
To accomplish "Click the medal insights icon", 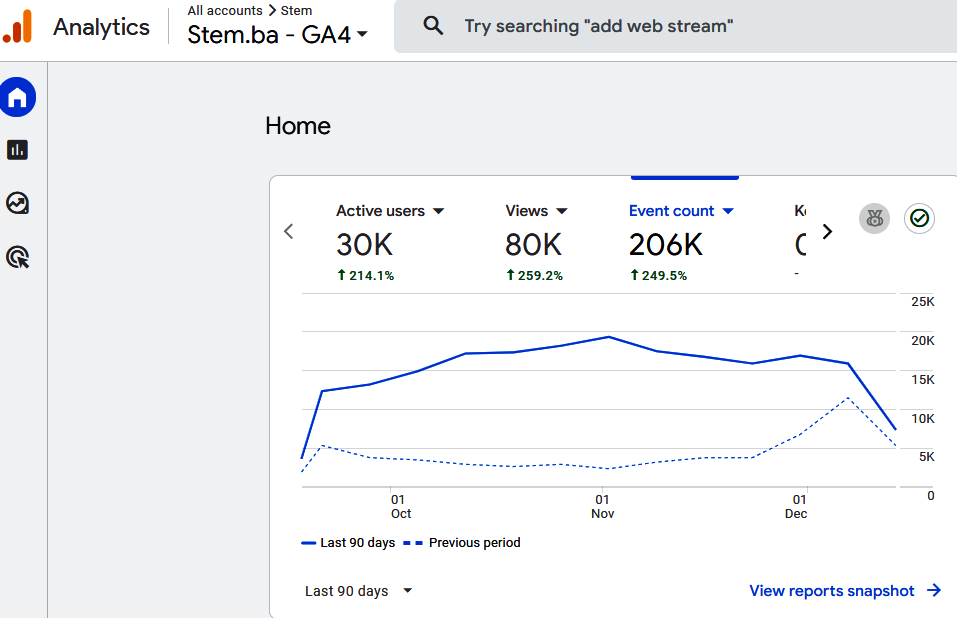I will coord(875,219).
